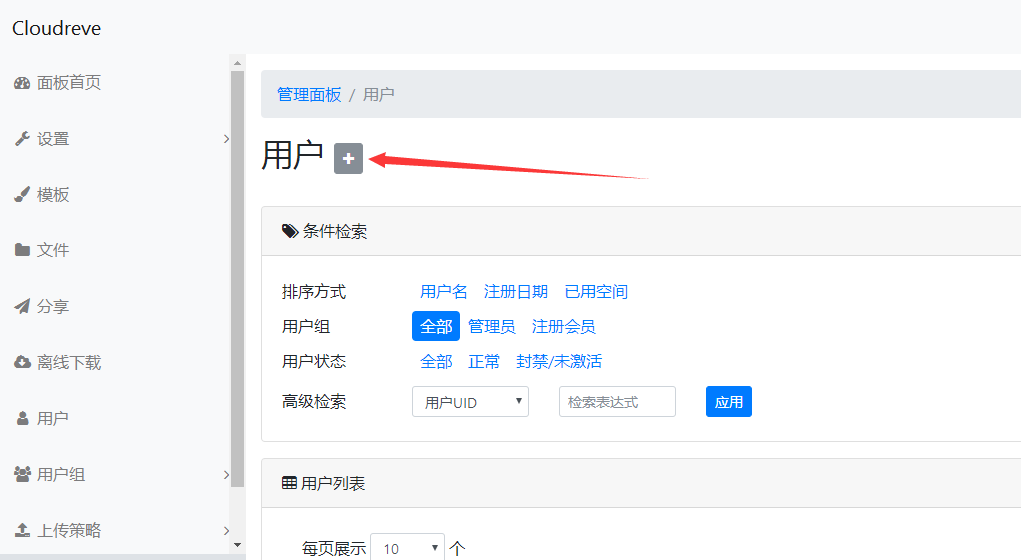The width and height of the screenshot is (1021, 560).
Task: Filter user status by 封禁/未激活
Action: pyautogui.click(x=559, y=361)
